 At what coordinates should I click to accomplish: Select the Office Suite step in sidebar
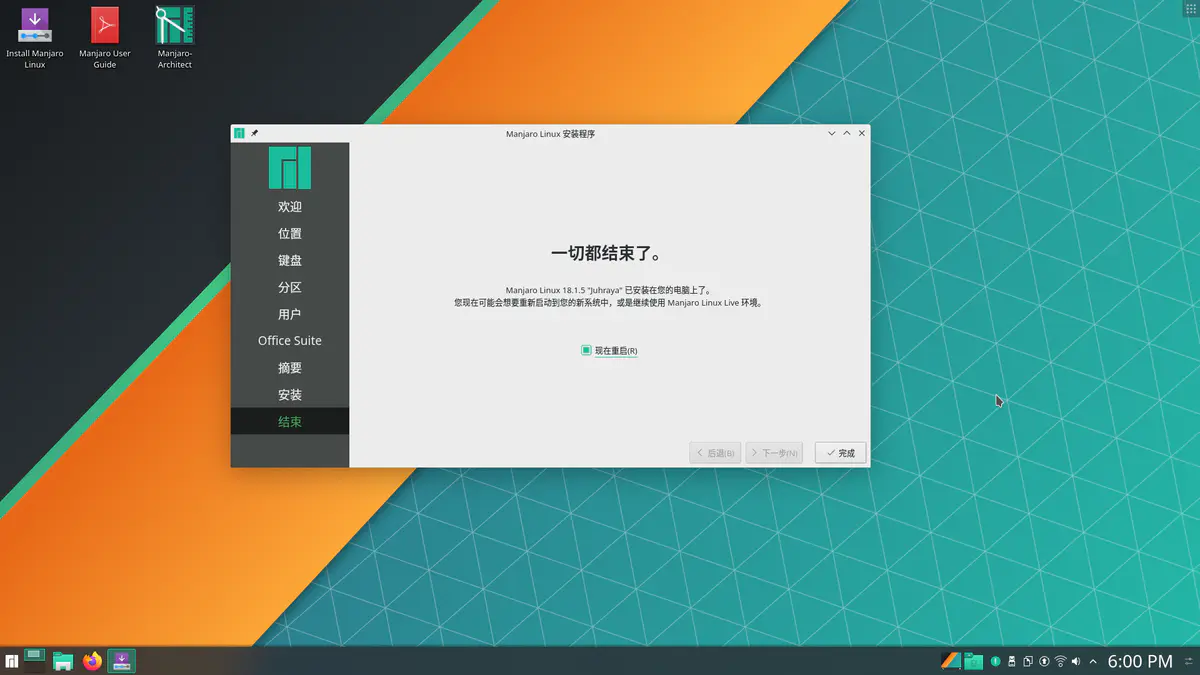(x=290, y=341)
